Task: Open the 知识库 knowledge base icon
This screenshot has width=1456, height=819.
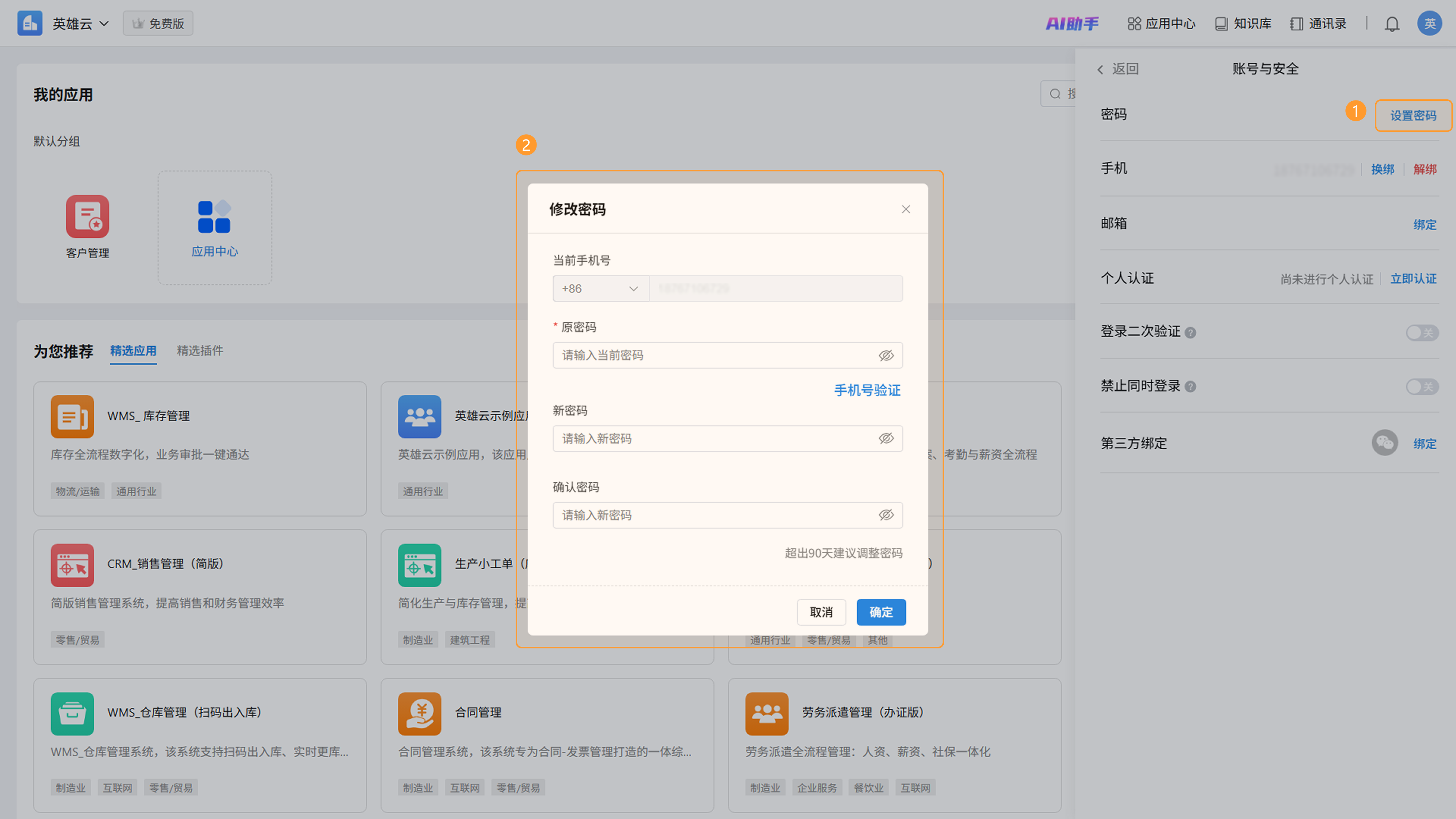Action: pyautogui.click(x=1221, y=24)
